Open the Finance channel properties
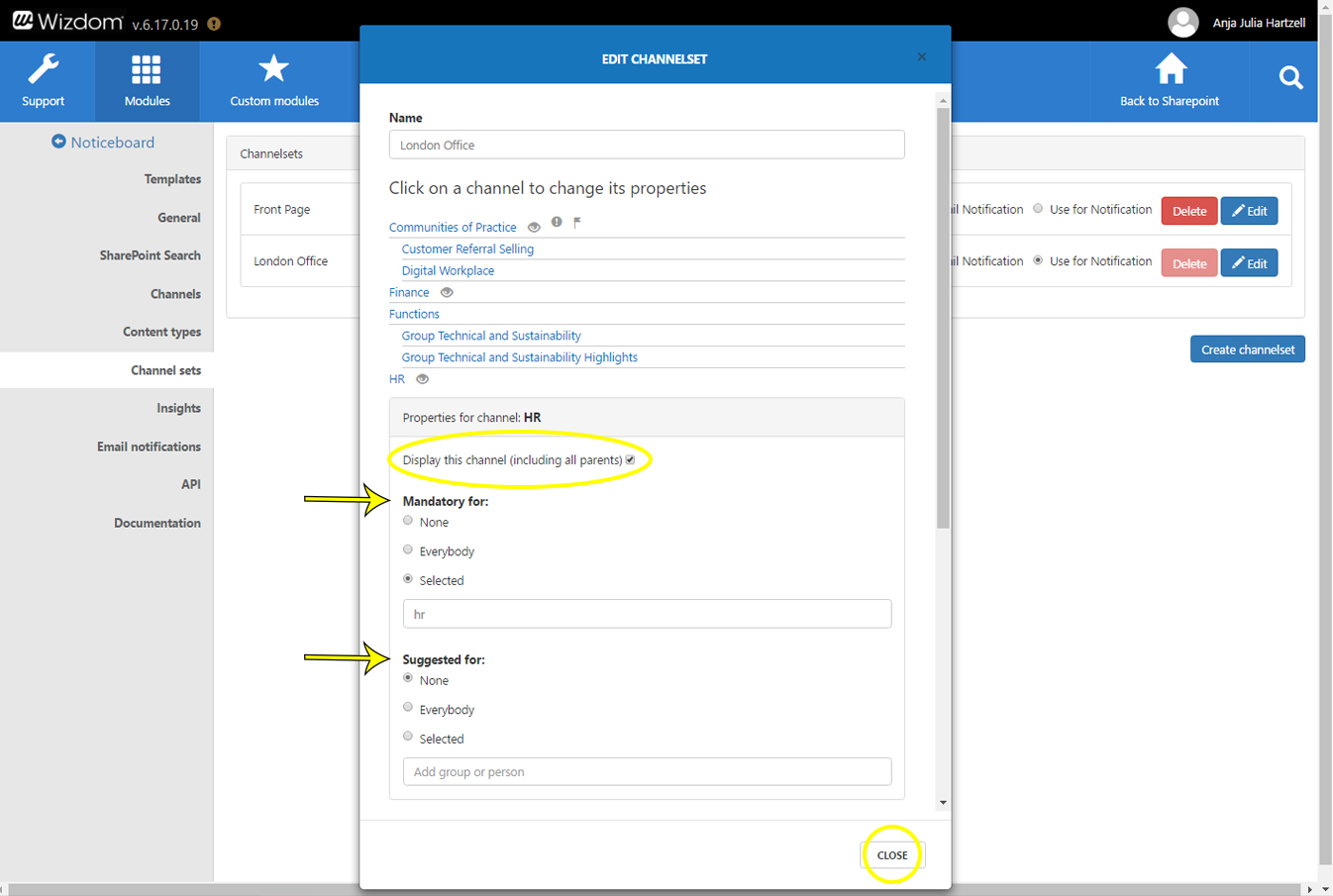The height and width of the screenshot is (896, 1333). 409,292
